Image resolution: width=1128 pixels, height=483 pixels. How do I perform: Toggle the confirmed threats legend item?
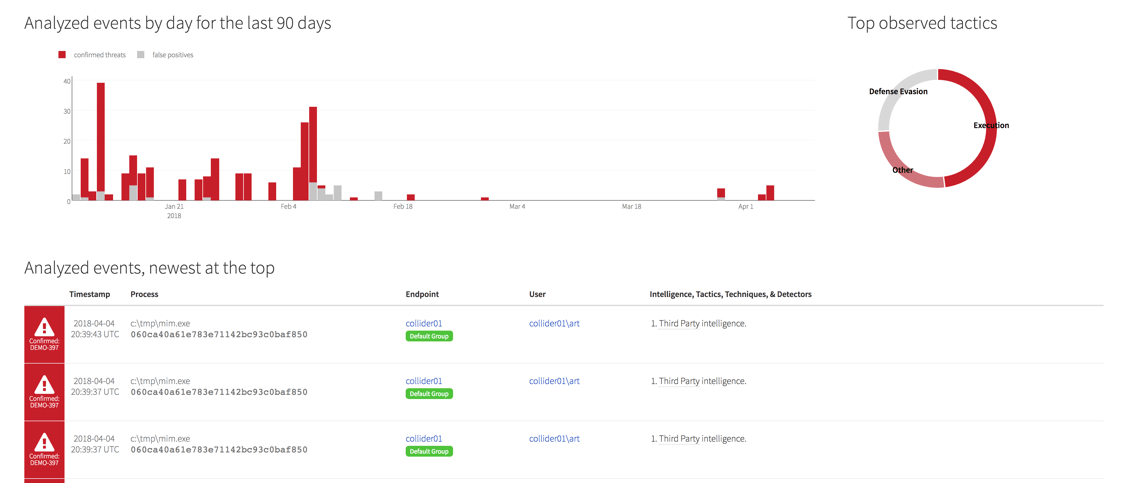coord(99,55)
